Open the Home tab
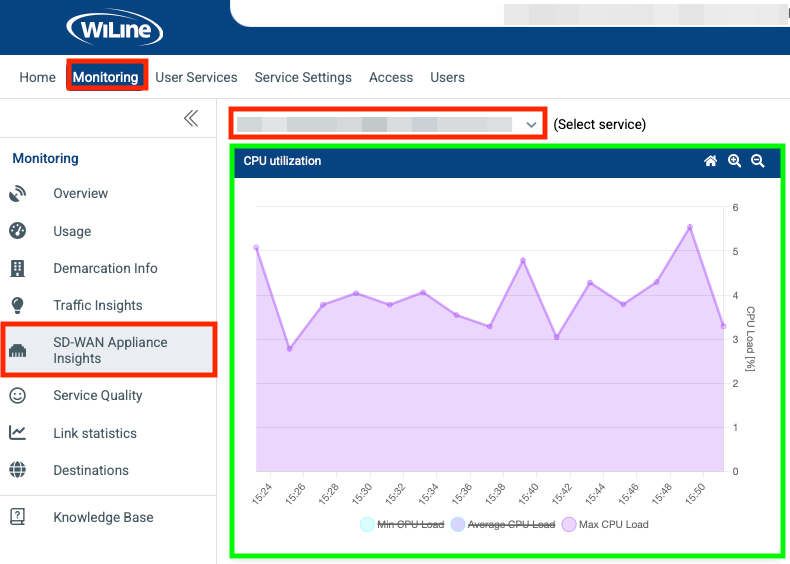Image resolution: width=790 pixels, height=564 pixels. click(x=37, y=77)
